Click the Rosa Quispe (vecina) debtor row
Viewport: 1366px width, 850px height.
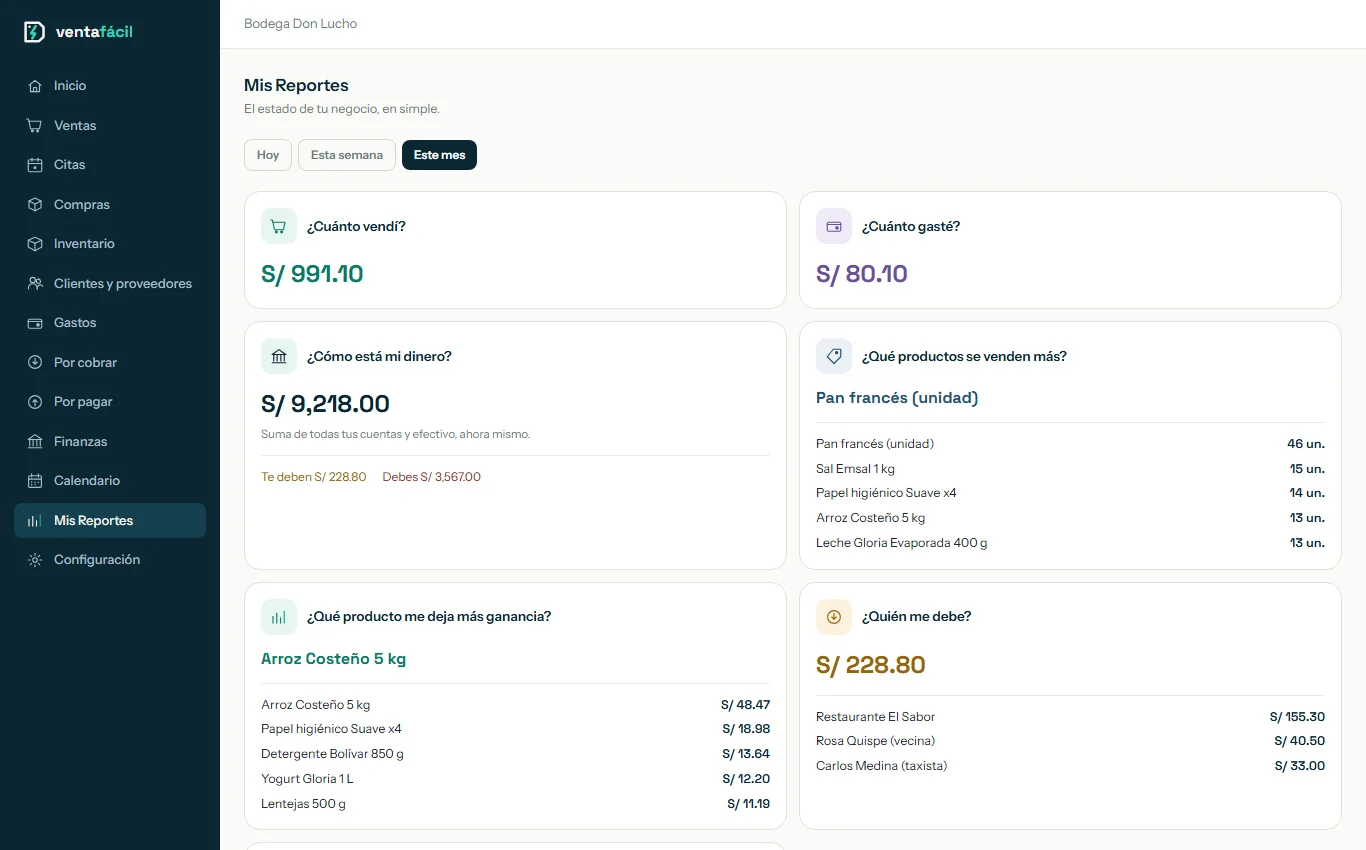(1070, 741)
